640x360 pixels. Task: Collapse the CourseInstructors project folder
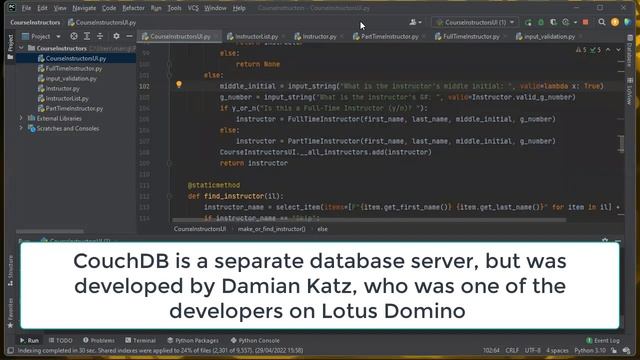pos(21,48)
